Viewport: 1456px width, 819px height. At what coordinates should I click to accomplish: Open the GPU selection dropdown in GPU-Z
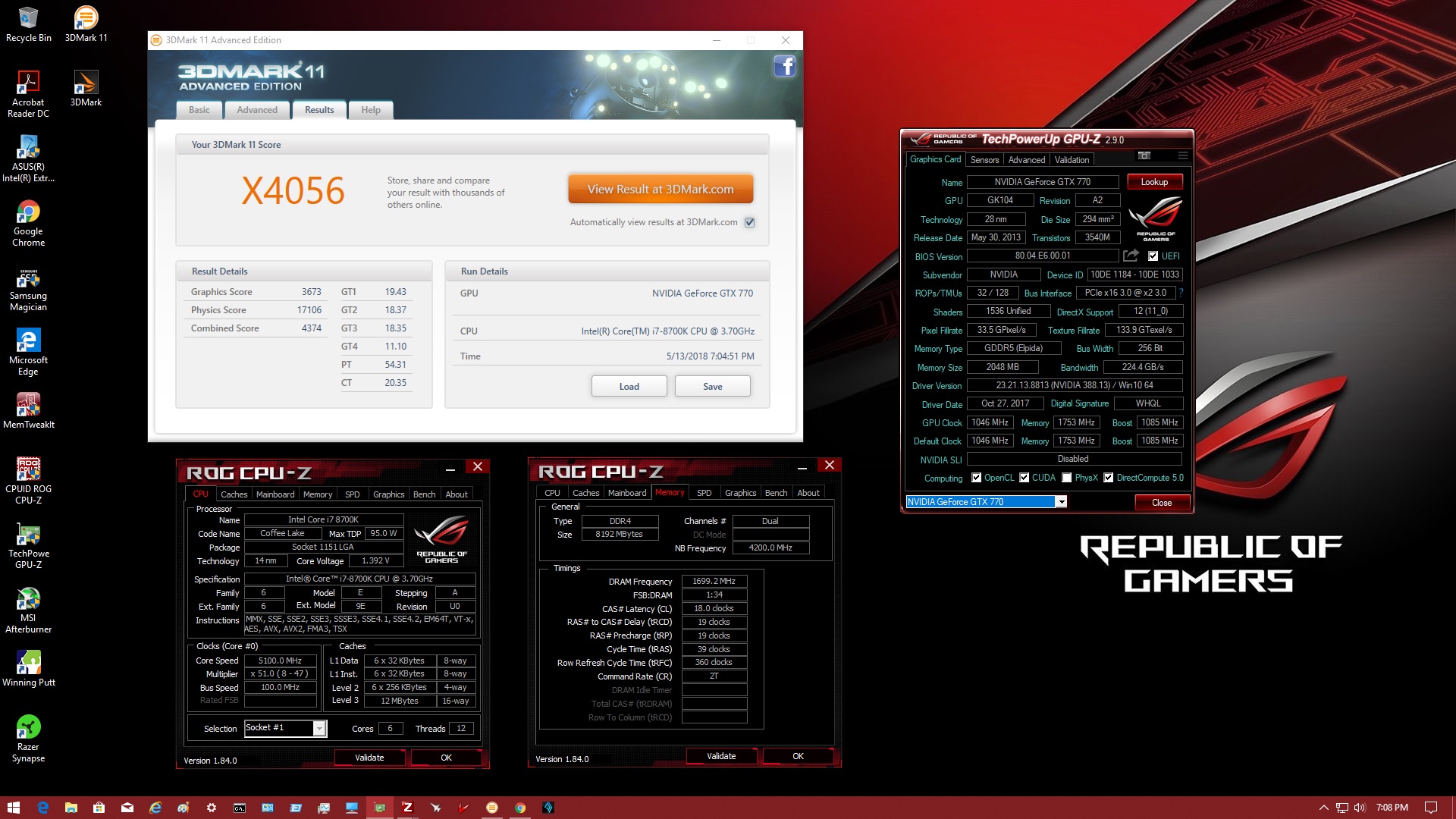click(1062, 502)
